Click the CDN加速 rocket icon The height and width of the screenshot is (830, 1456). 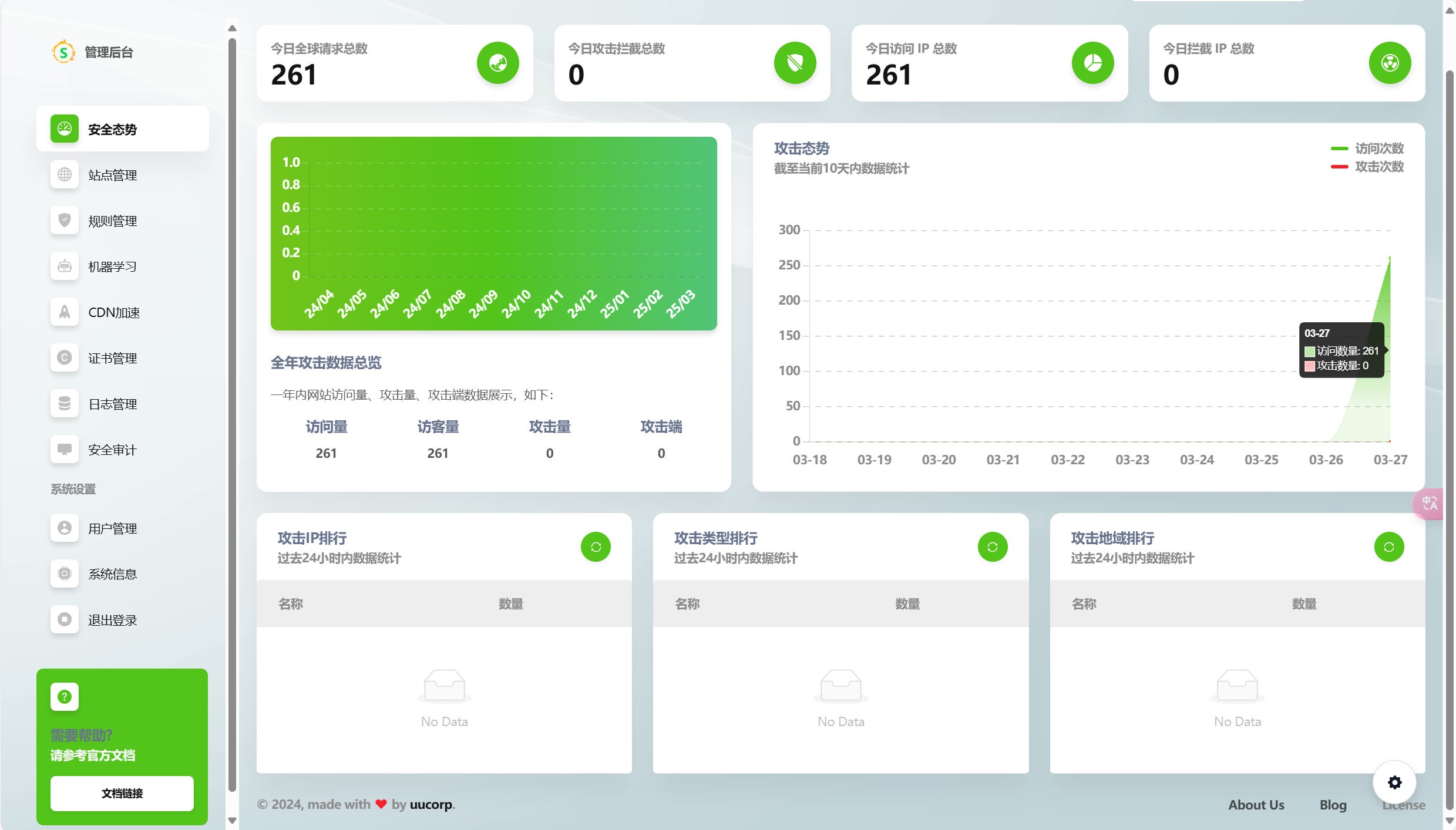(65, 312)
